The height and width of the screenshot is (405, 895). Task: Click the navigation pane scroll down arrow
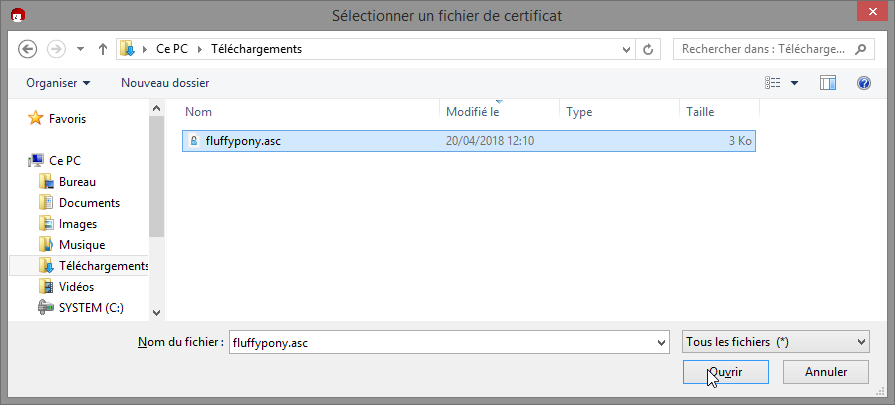pyautogui.click(x=156, y=313)
